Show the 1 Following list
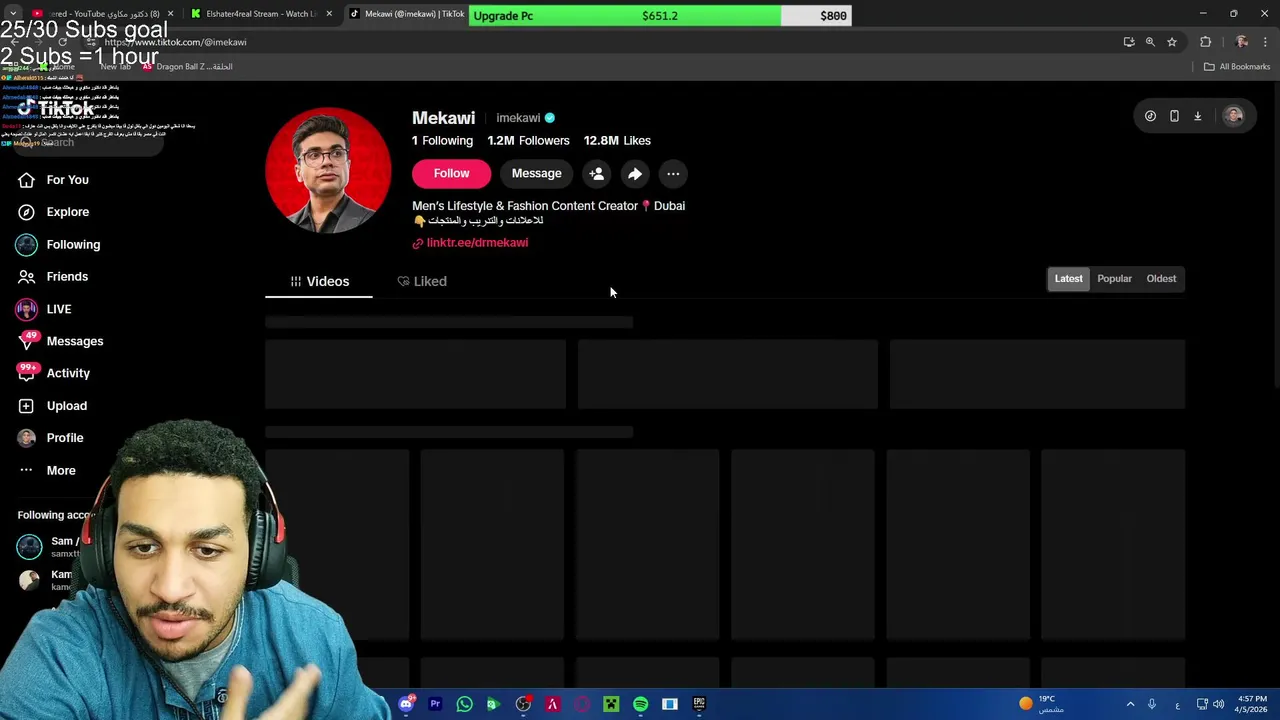1280x720 pixels. pos(442,141)
